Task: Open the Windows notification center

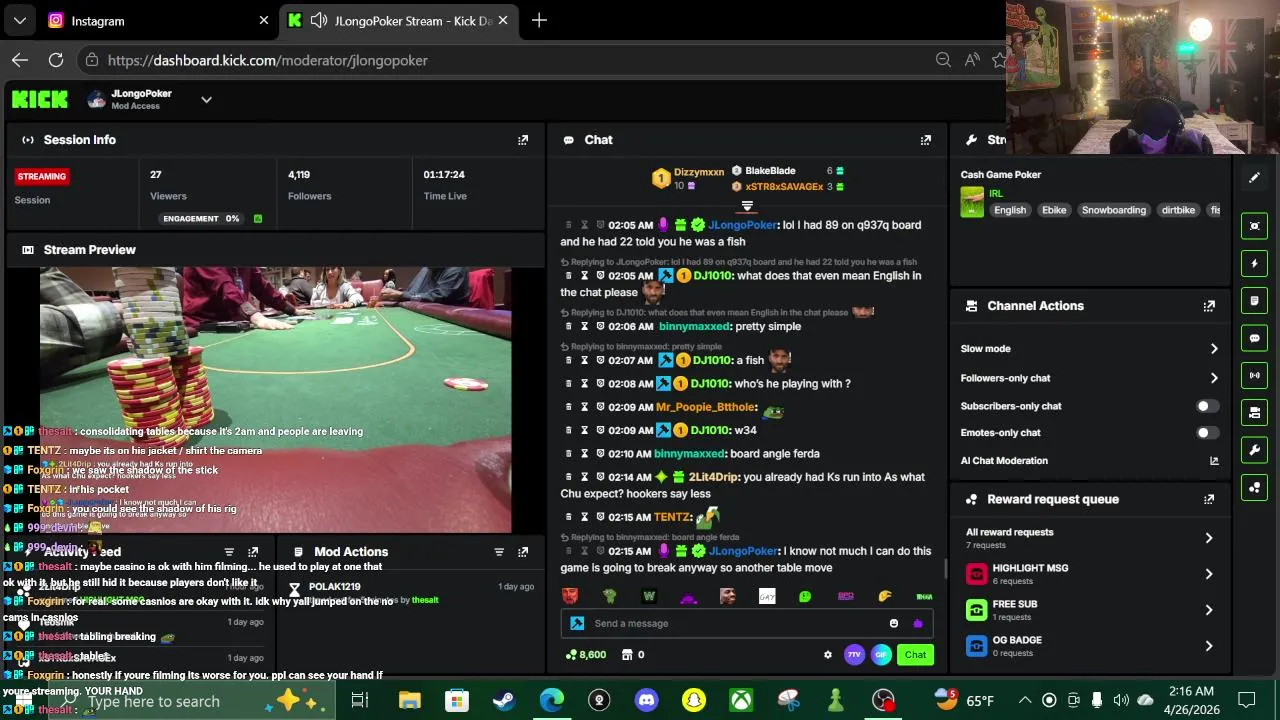Action: coord(1246,700)
